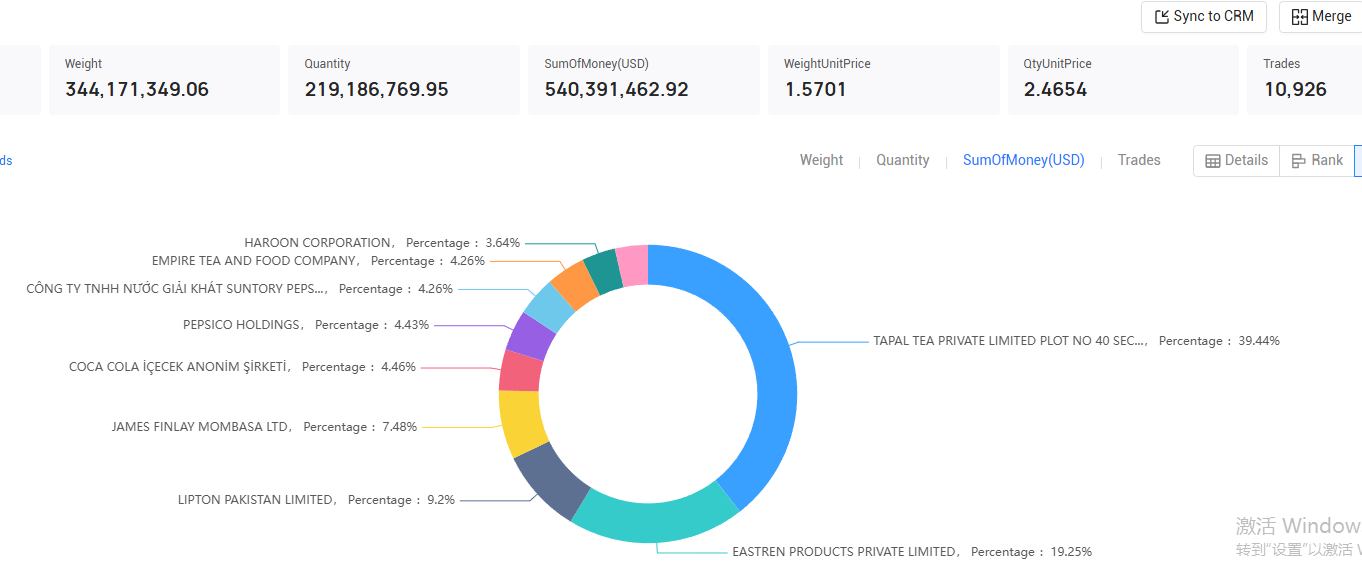Select the QtyUnitPrice summary card
1362x579 pixels.
pos(1123,79)
